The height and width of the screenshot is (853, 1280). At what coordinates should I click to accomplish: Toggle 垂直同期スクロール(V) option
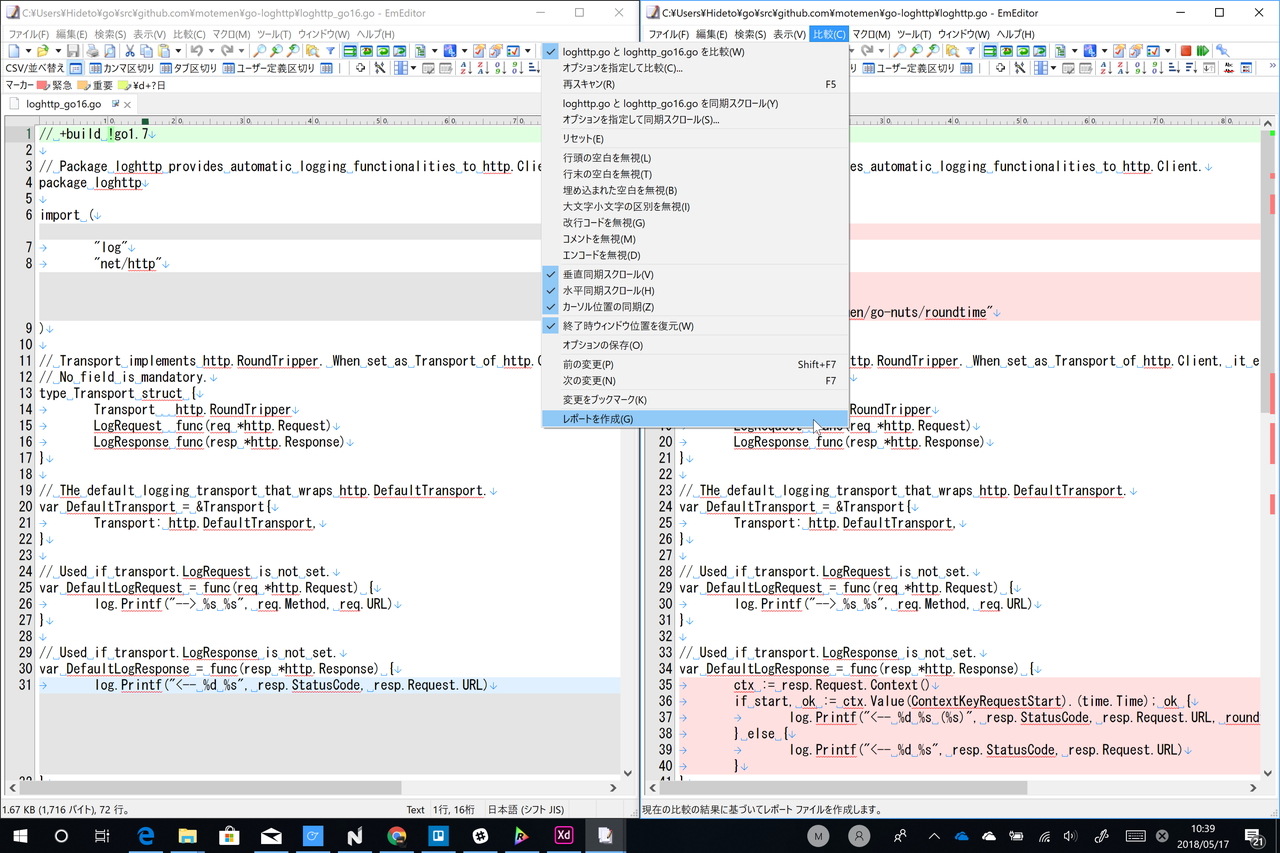pyautogui.click(x=608, y=274)
